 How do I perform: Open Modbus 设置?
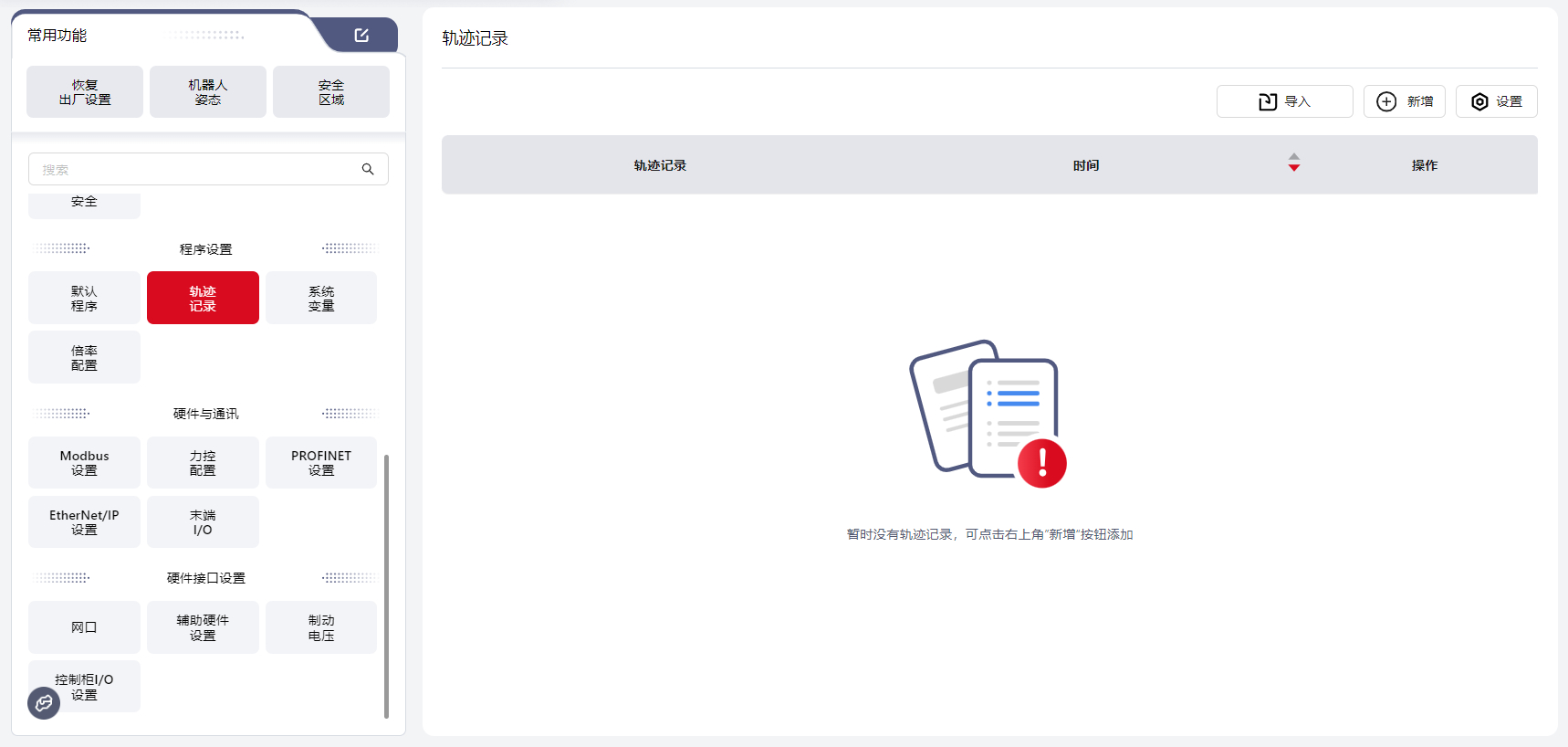84,462
